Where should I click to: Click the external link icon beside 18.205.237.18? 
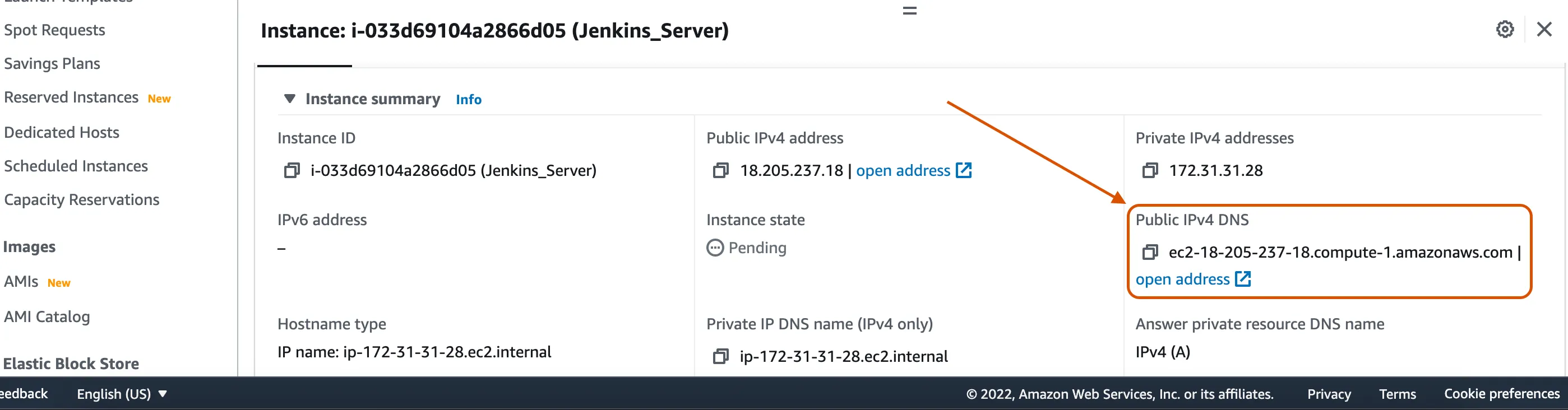click(964, 170)
